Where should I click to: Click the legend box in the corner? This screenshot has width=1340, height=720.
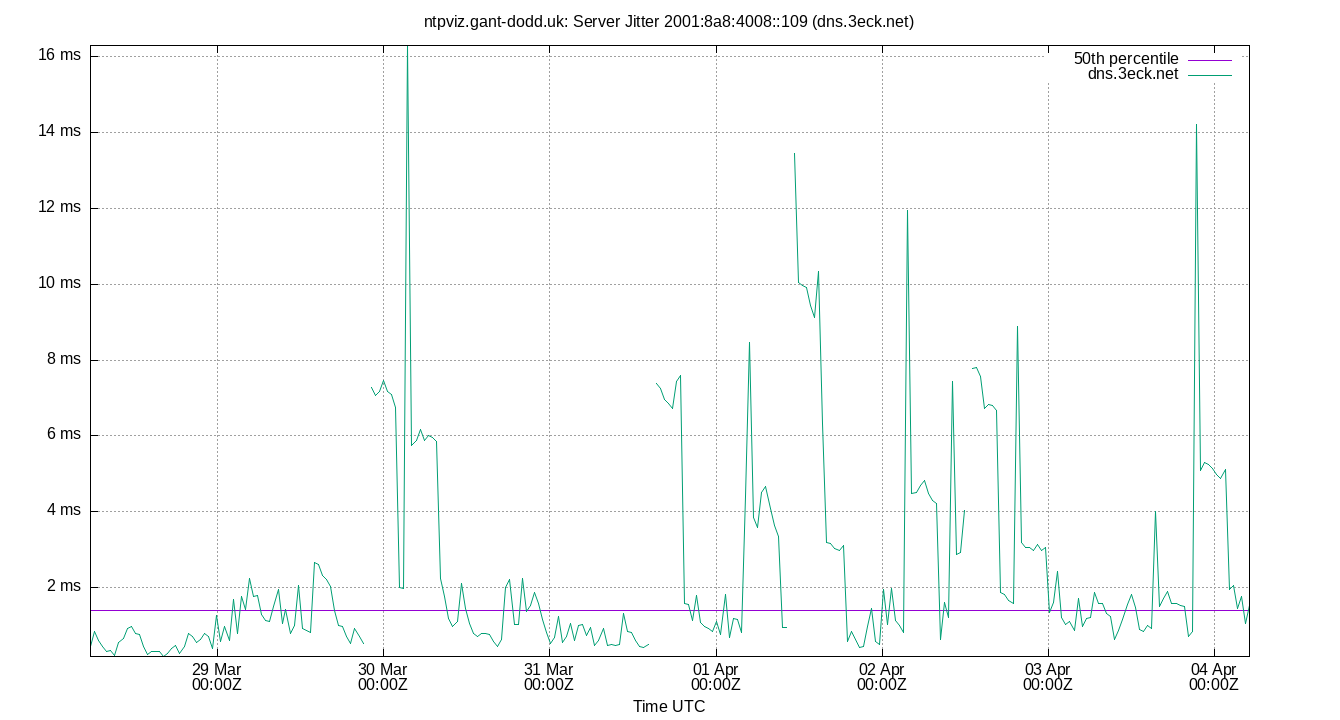(1150, 65)
